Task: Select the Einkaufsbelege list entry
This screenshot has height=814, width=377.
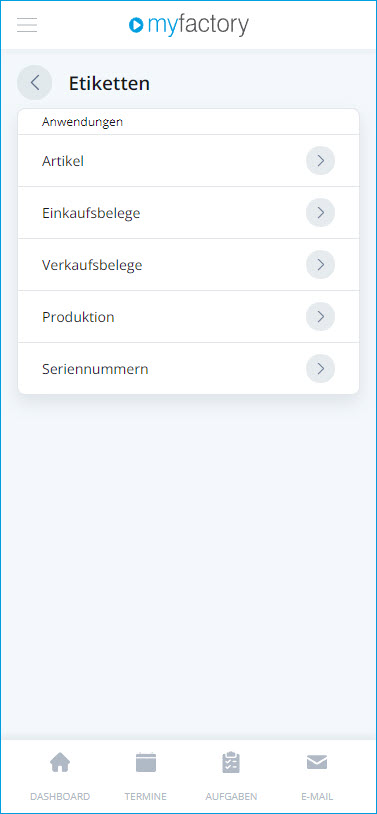Action: (x=188, y=213)
